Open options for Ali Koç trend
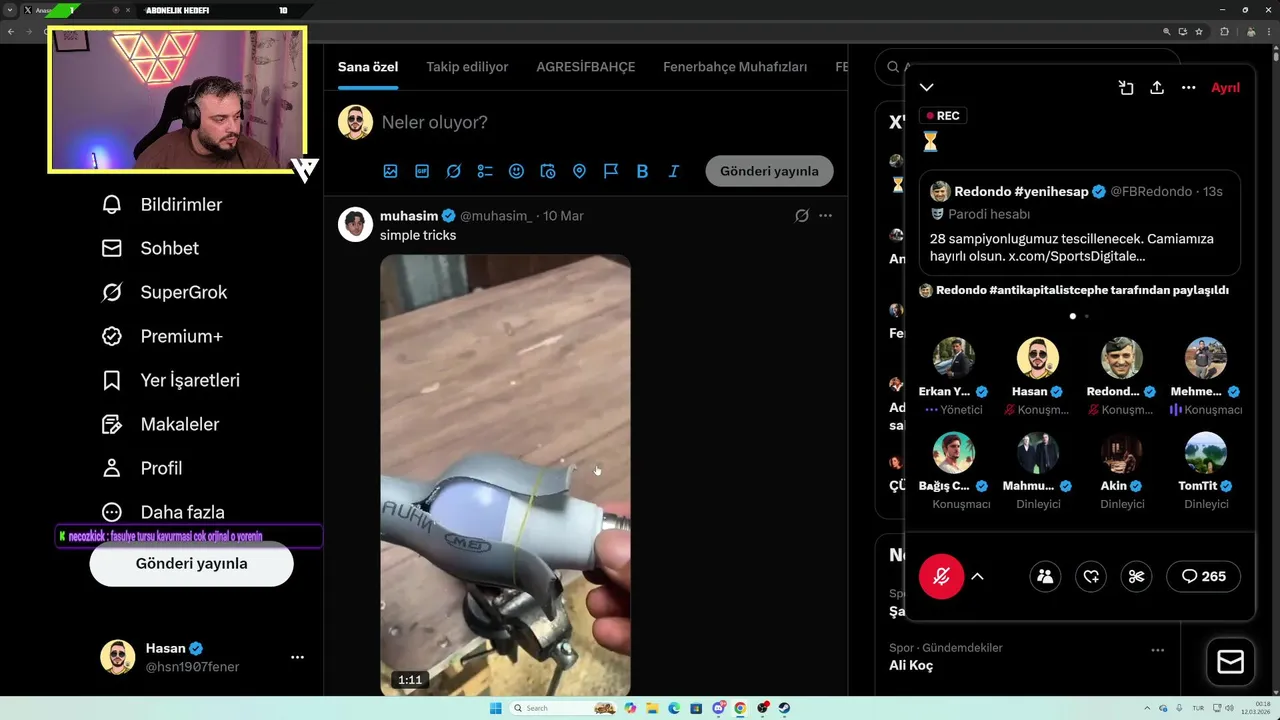Image resolution: width=1280 pixels, height=720 pixels. pos(1157,650)
